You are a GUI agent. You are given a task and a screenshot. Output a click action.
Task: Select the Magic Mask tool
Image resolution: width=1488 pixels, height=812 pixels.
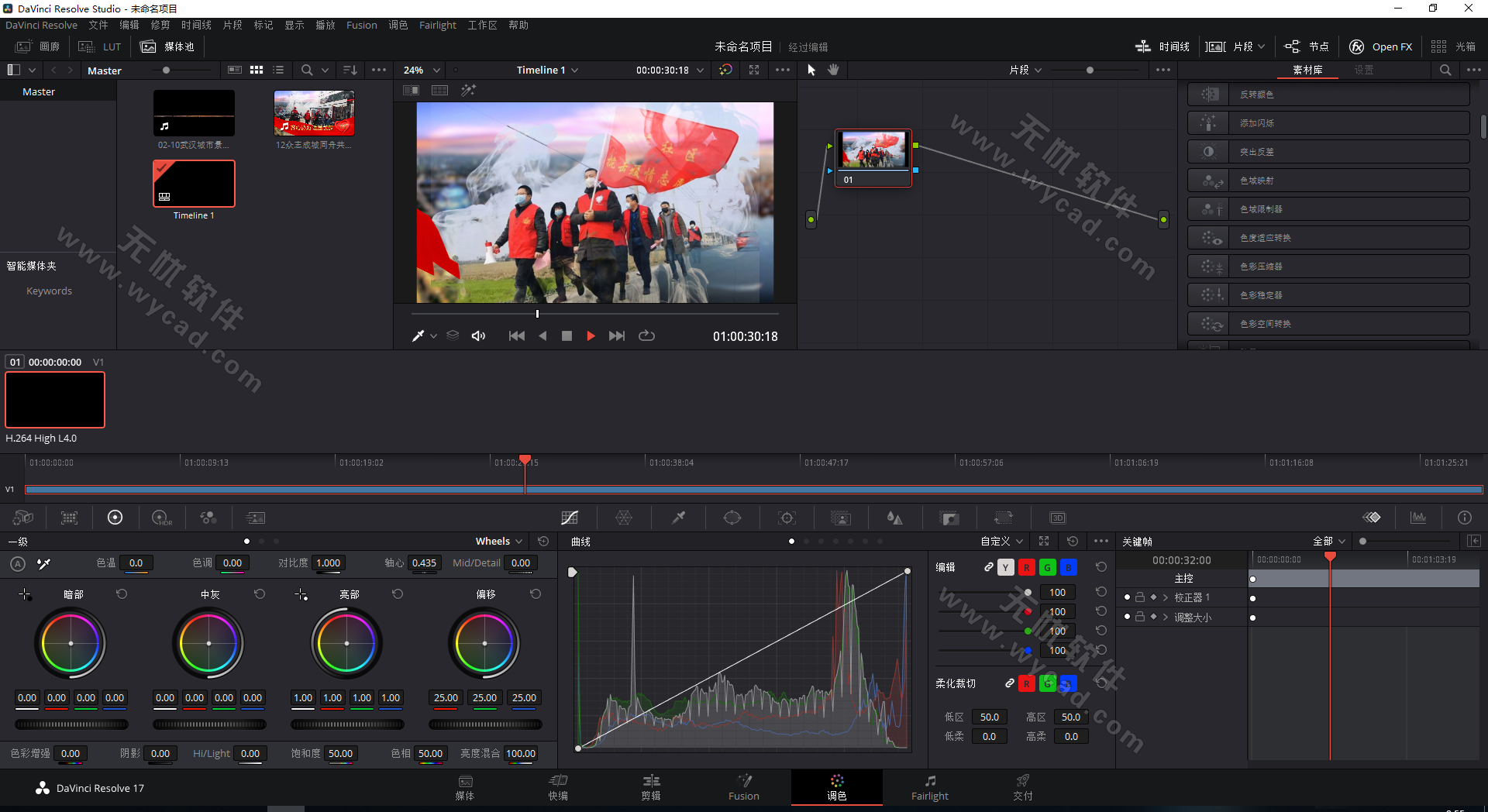click(841, 517)
